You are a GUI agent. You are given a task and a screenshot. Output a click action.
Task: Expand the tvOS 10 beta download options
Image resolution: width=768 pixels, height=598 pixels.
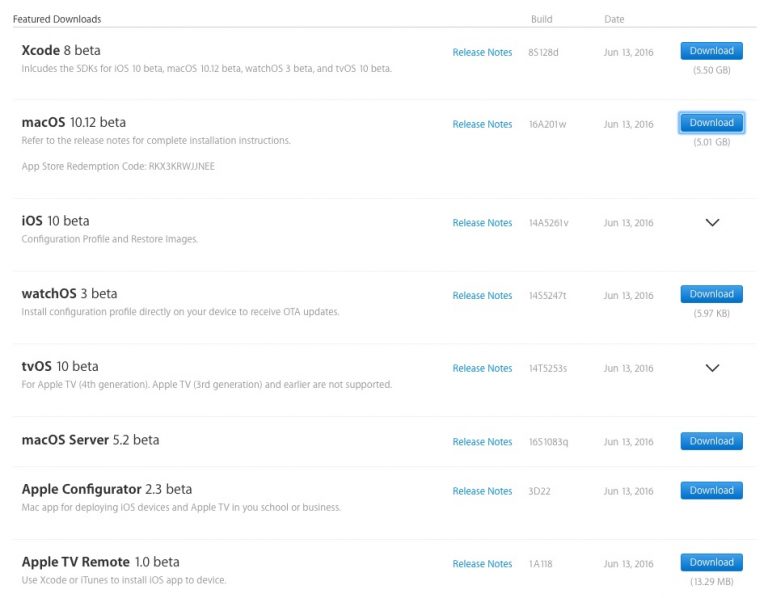click(x=712, y=368)
